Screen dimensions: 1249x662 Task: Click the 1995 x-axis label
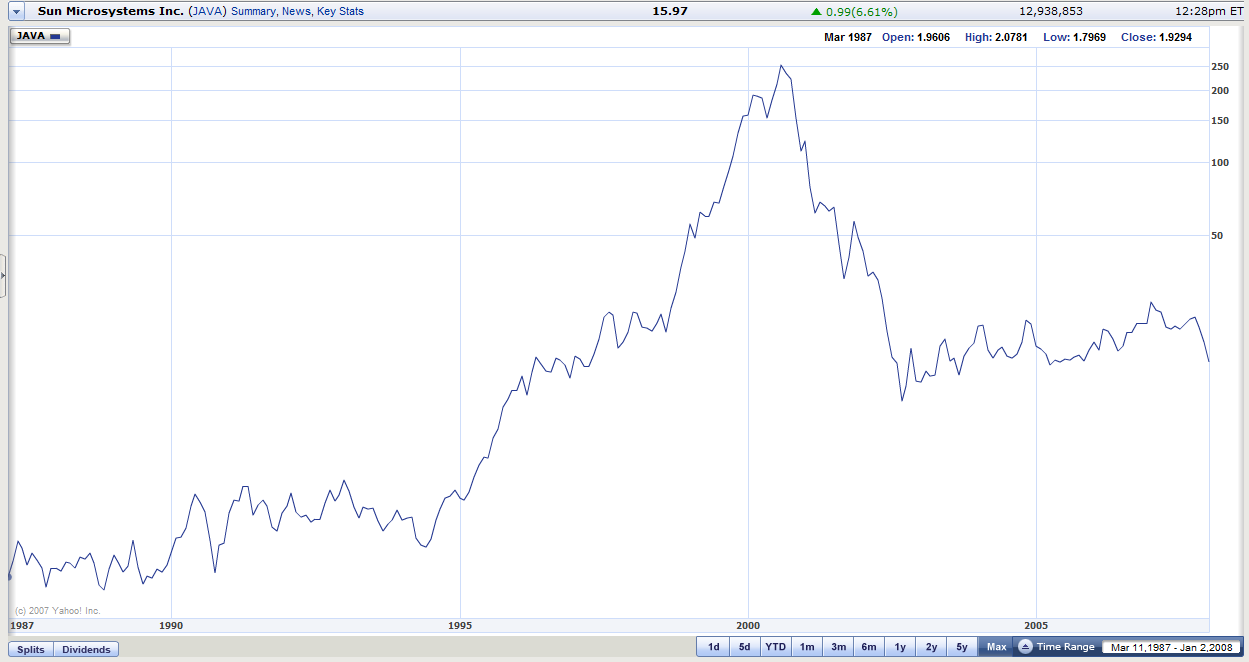coord(460,626)
